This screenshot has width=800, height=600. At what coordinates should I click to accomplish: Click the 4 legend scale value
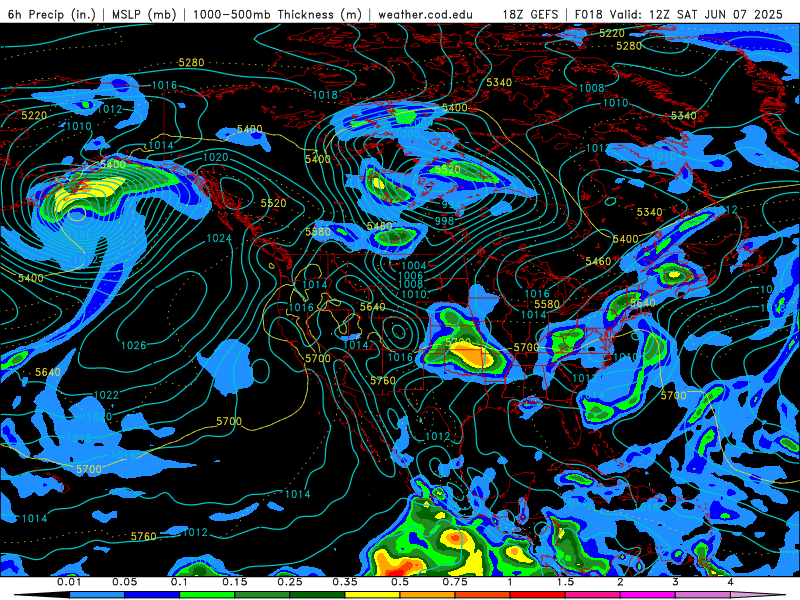[731, 582]
